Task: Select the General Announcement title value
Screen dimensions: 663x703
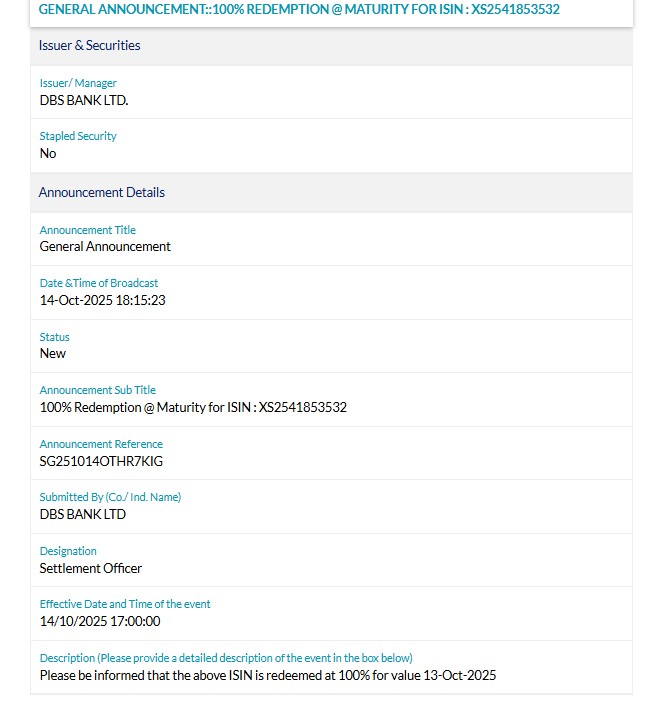Action: click(105, 247)
